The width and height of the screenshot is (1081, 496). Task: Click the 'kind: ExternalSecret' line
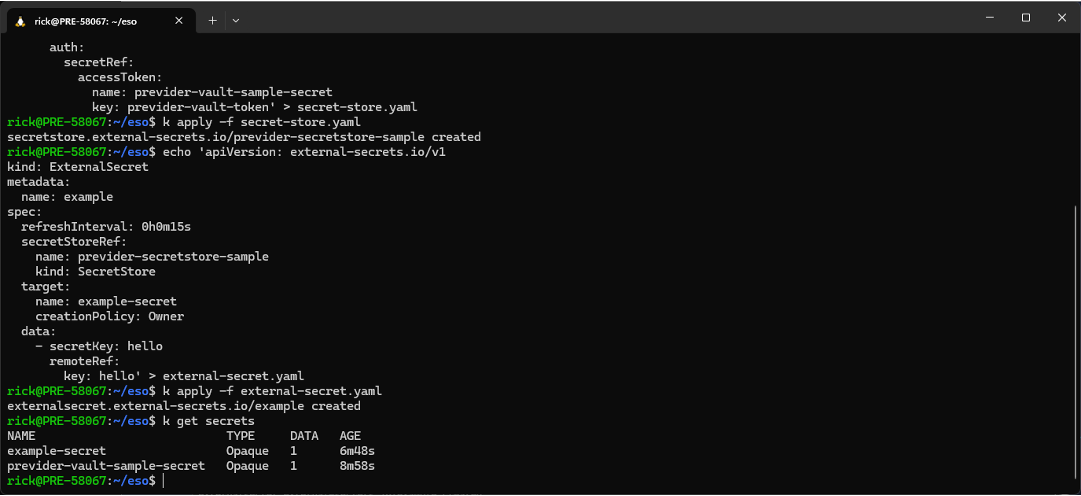(x=77, y=167)
